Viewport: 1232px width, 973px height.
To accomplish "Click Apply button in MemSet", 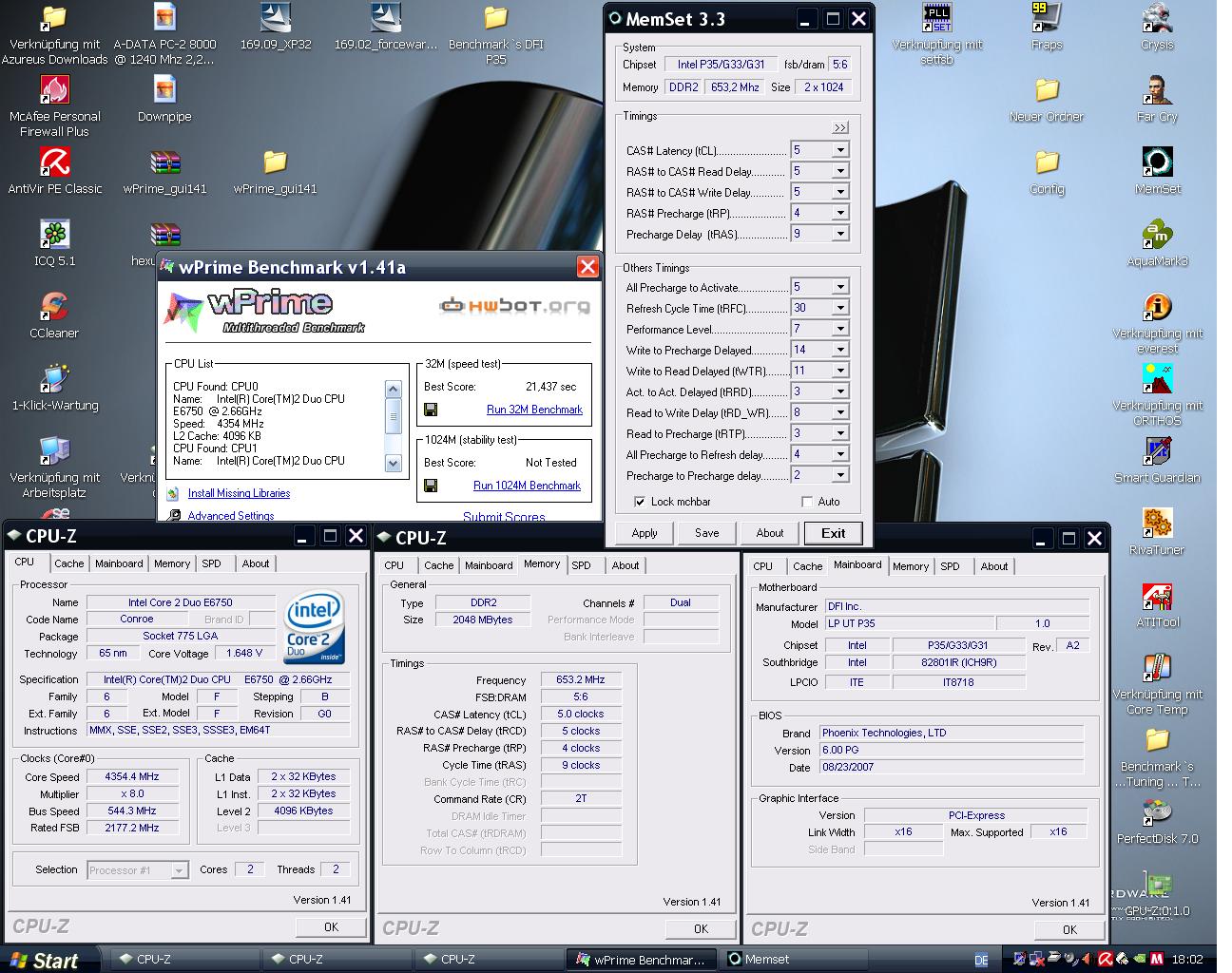I will [645, 533].
